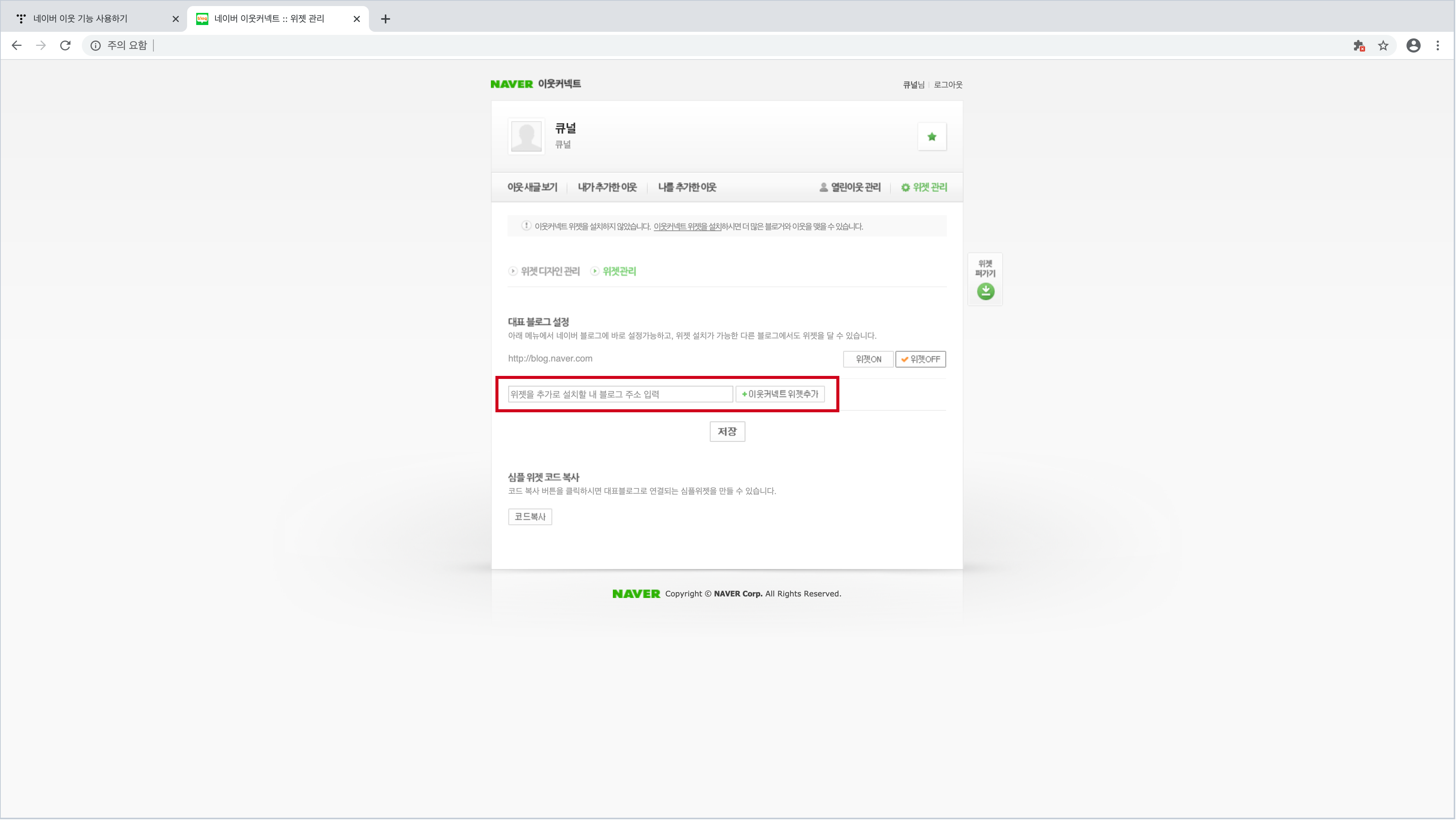Open the 이웃 새글보기 menu item
This screenshot has height=820, width=1456.
coord(532,187)
